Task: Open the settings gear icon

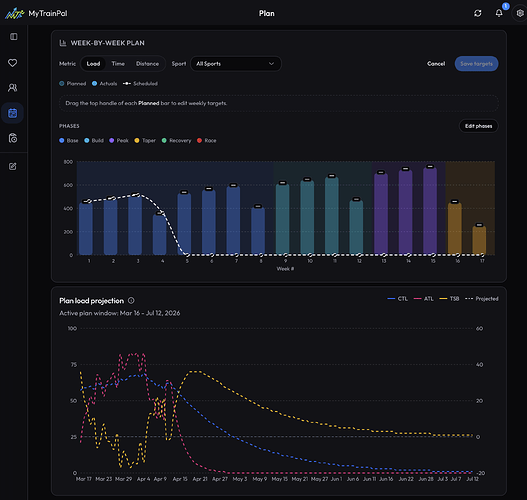Action: pos(520,13)
